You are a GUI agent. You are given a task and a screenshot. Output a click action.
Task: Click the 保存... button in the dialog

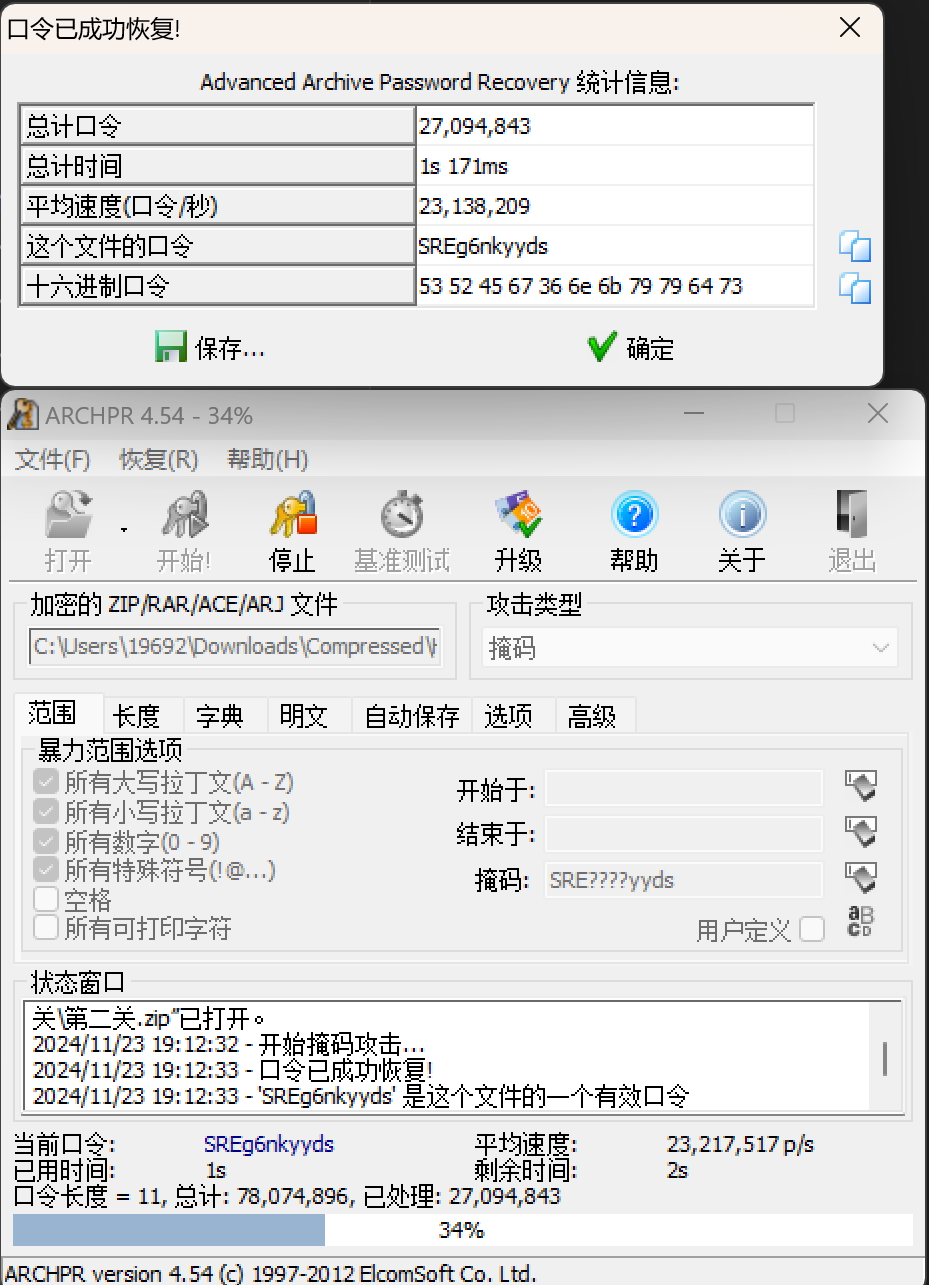[210, 348]
